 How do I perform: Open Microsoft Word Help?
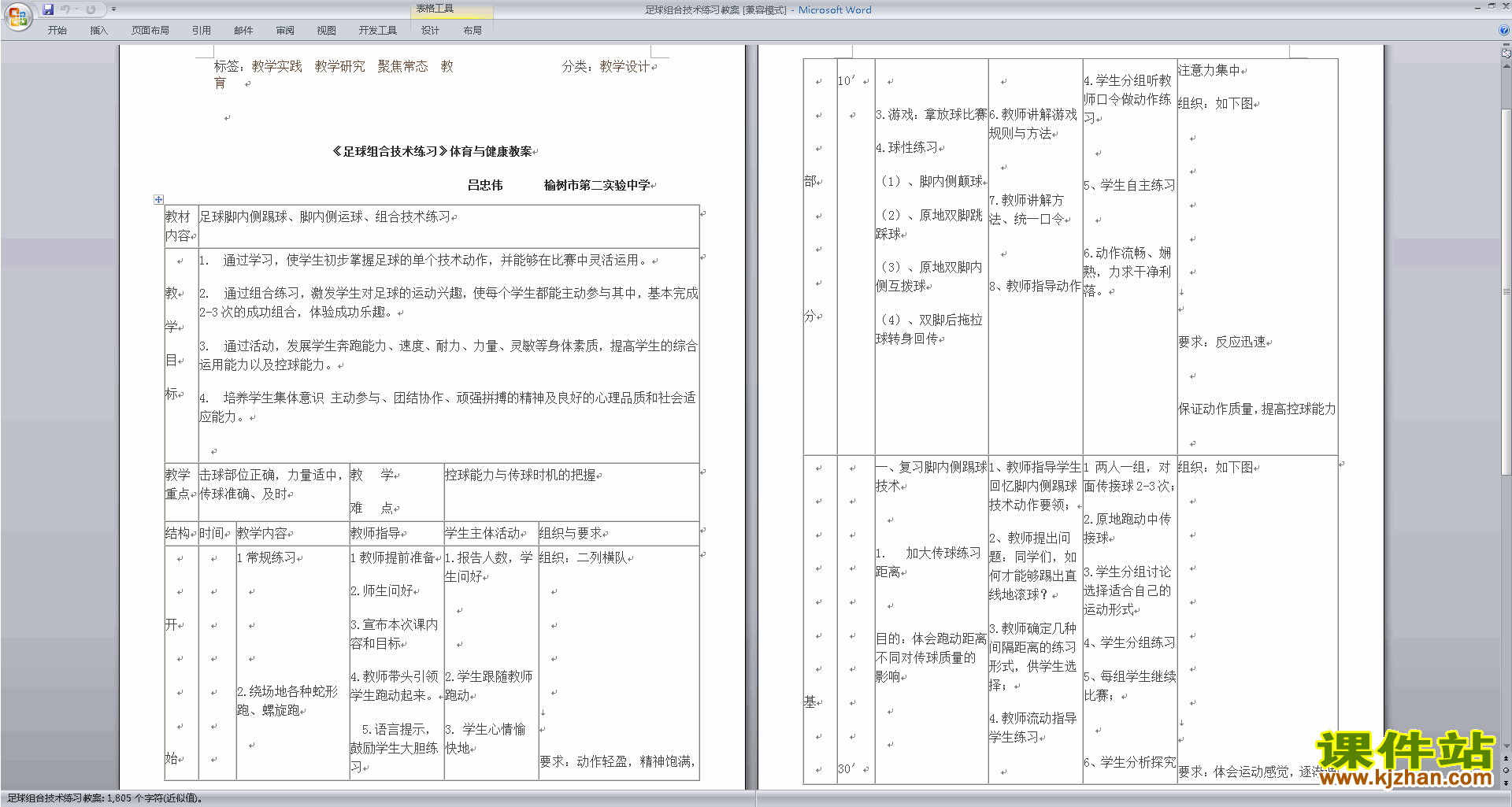coord(1503,30)
